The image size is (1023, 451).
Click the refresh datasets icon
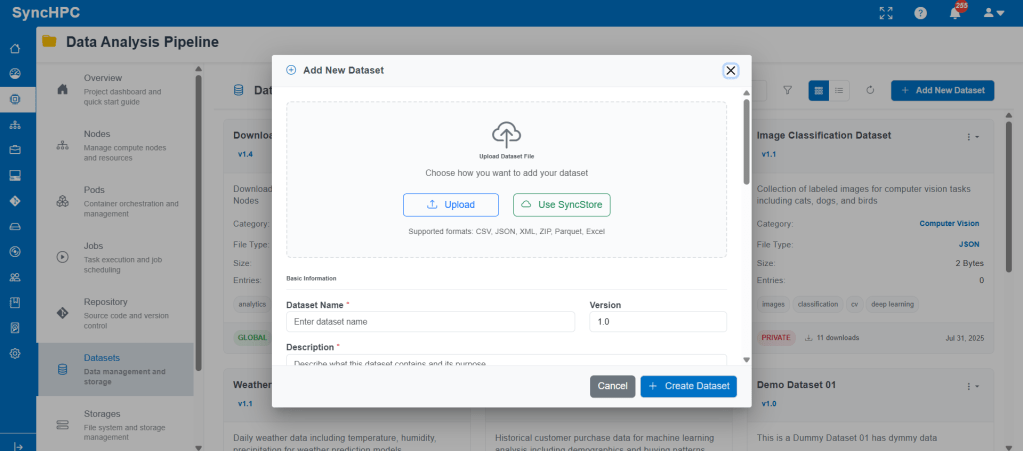pos(870,90)
